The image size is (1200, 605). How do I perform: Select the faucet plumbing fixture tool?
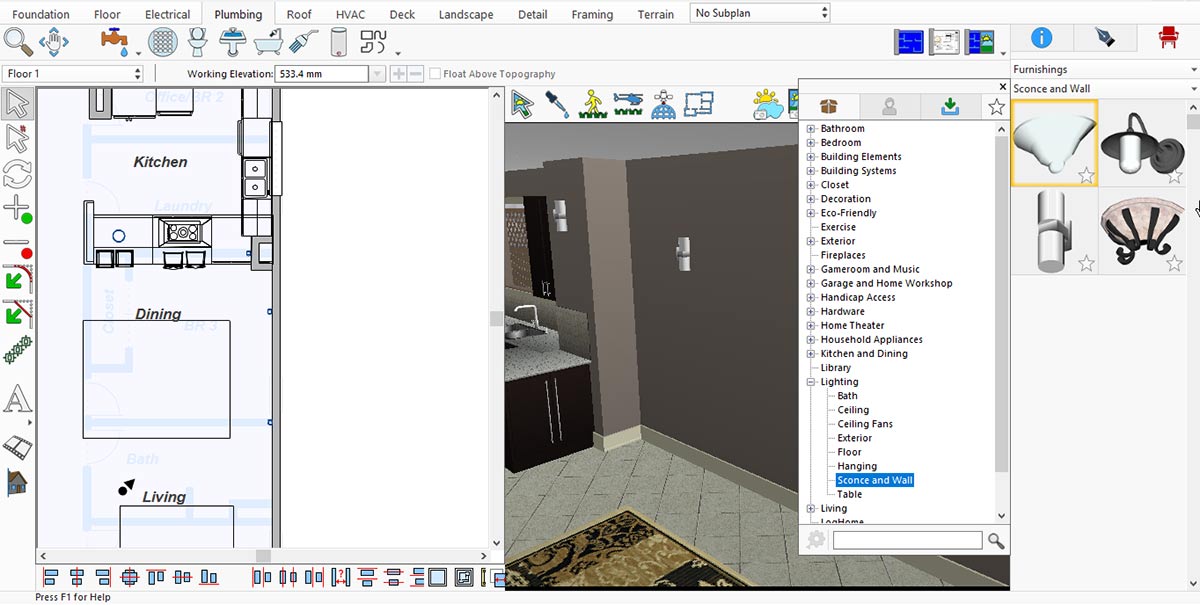click(x=115, y=42)
